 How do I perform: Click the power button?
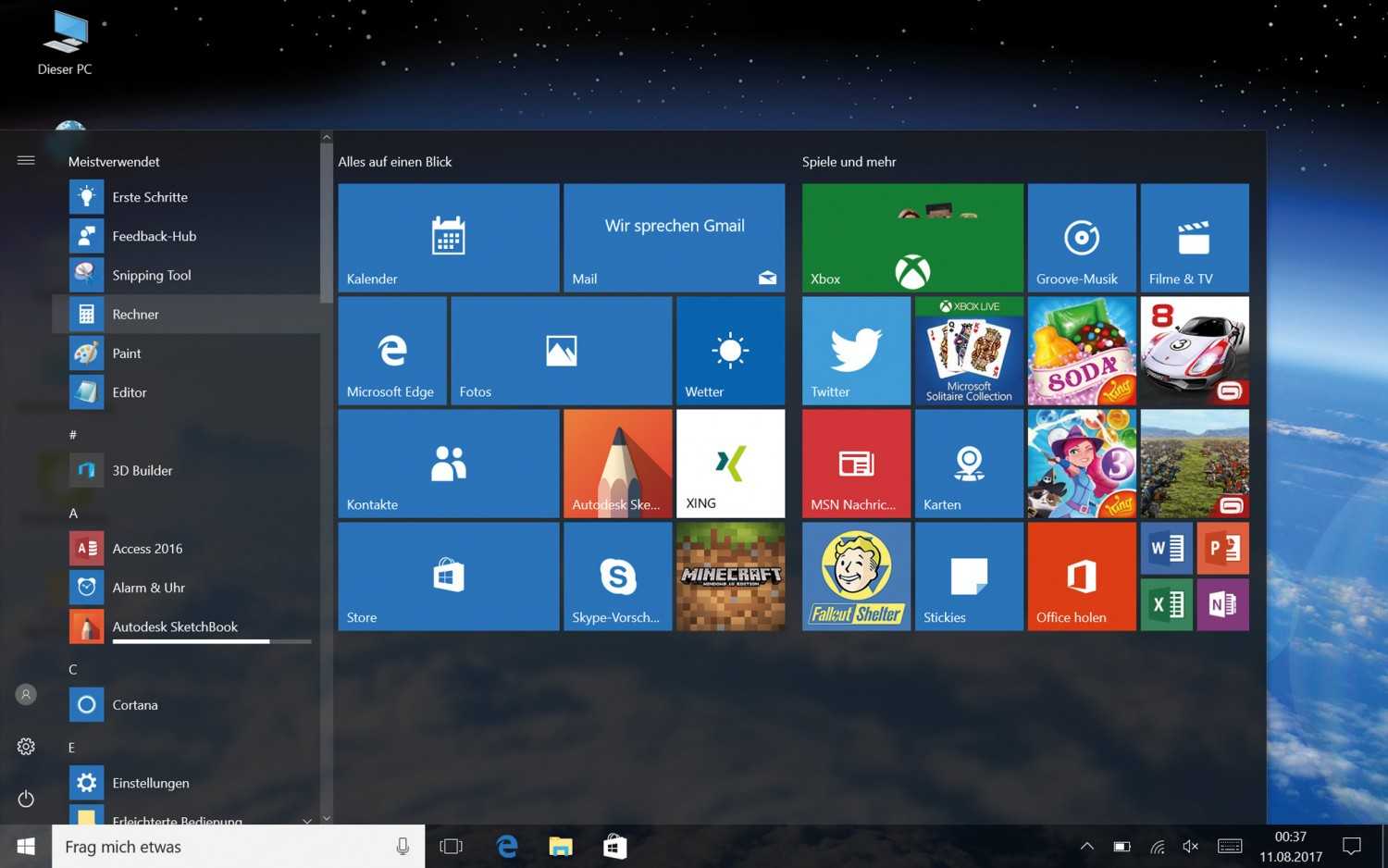(26, 798)
